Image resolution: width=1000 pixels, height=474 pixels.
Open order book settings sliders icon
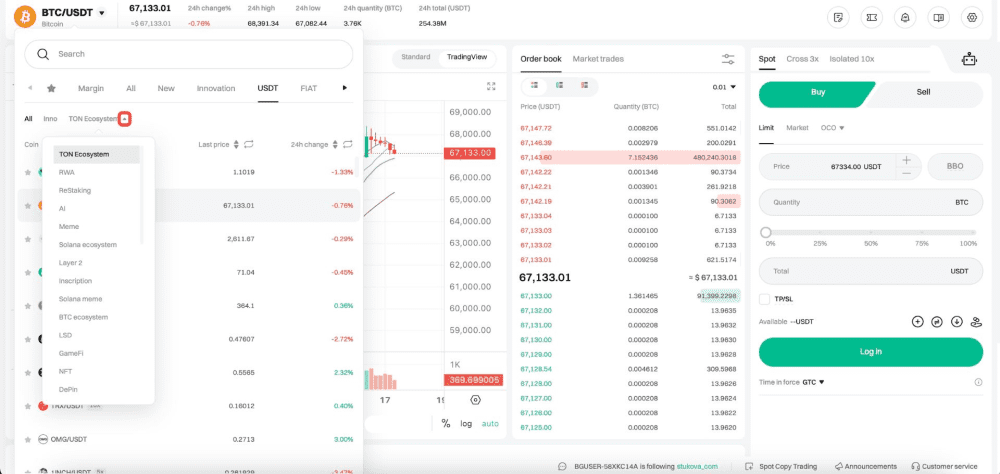728,59
